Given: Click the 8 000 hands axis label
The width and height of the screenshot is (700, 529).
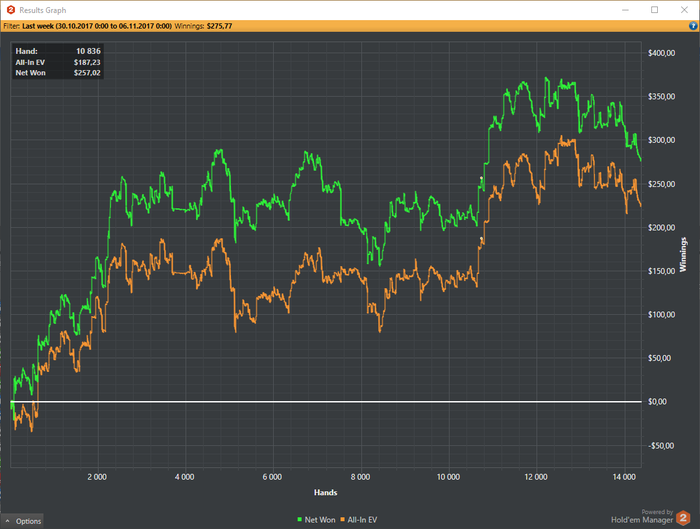Looking at the screenshot, I should (360, 477).
